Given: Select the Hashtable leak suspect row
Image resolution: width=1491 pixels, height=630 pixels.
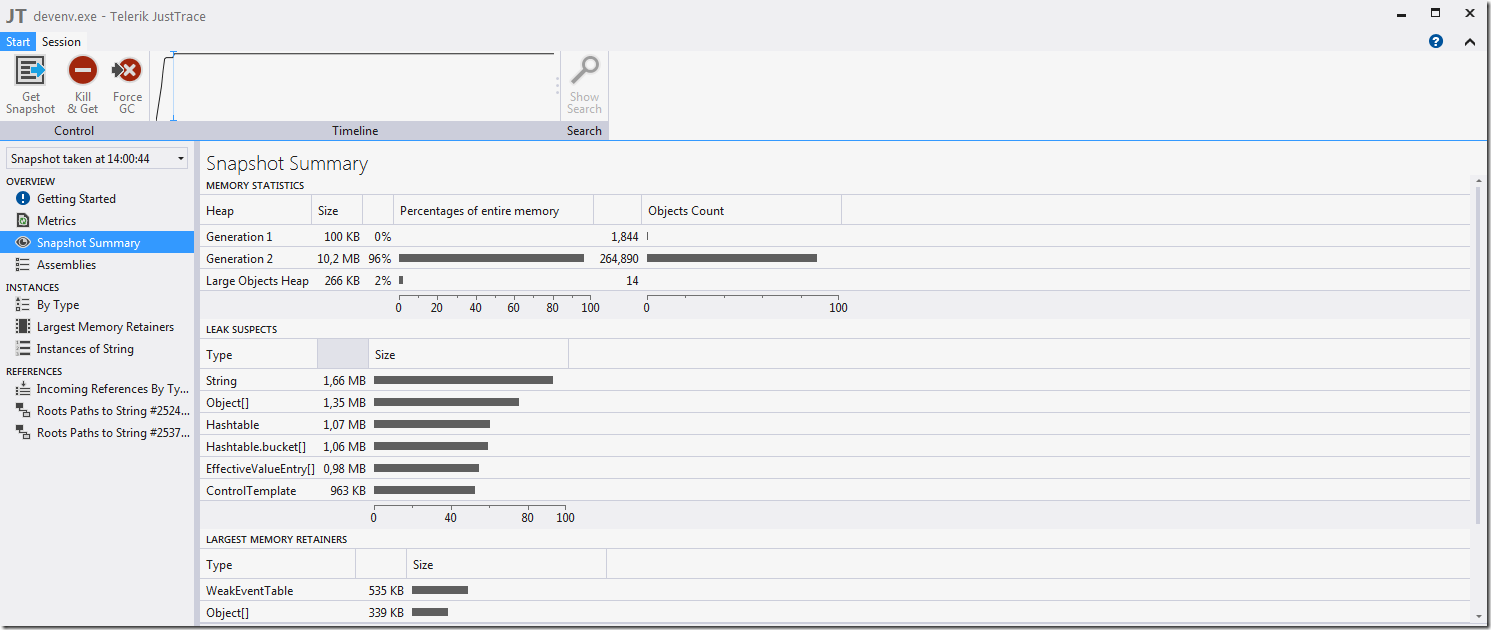Looking at the screenshot, I should (x=835, y=425).
